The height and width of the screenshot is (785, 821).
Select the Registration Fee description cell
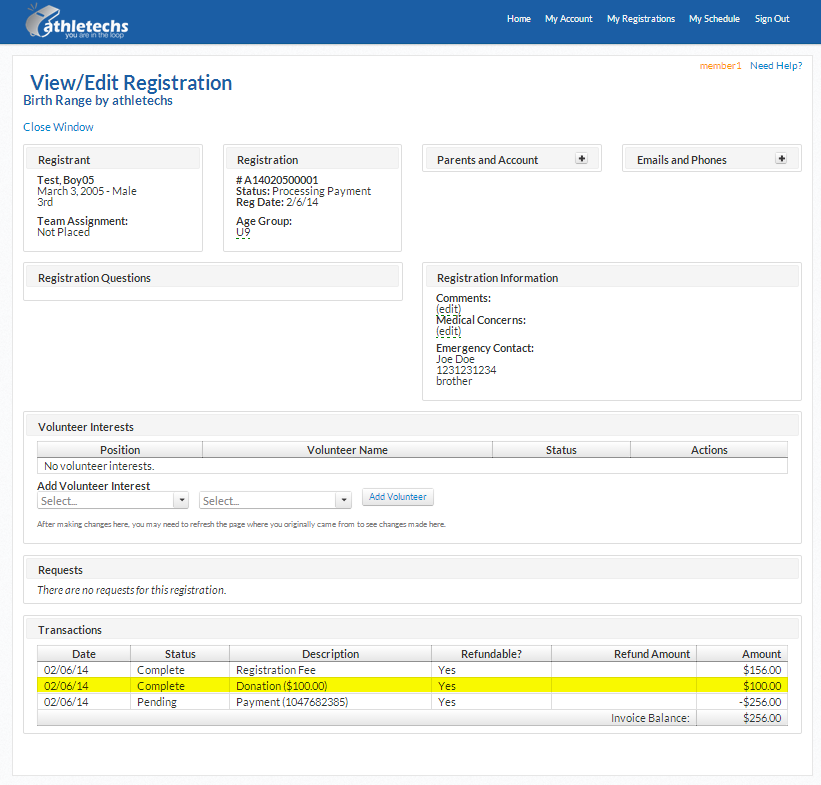[x=330, y=670]
